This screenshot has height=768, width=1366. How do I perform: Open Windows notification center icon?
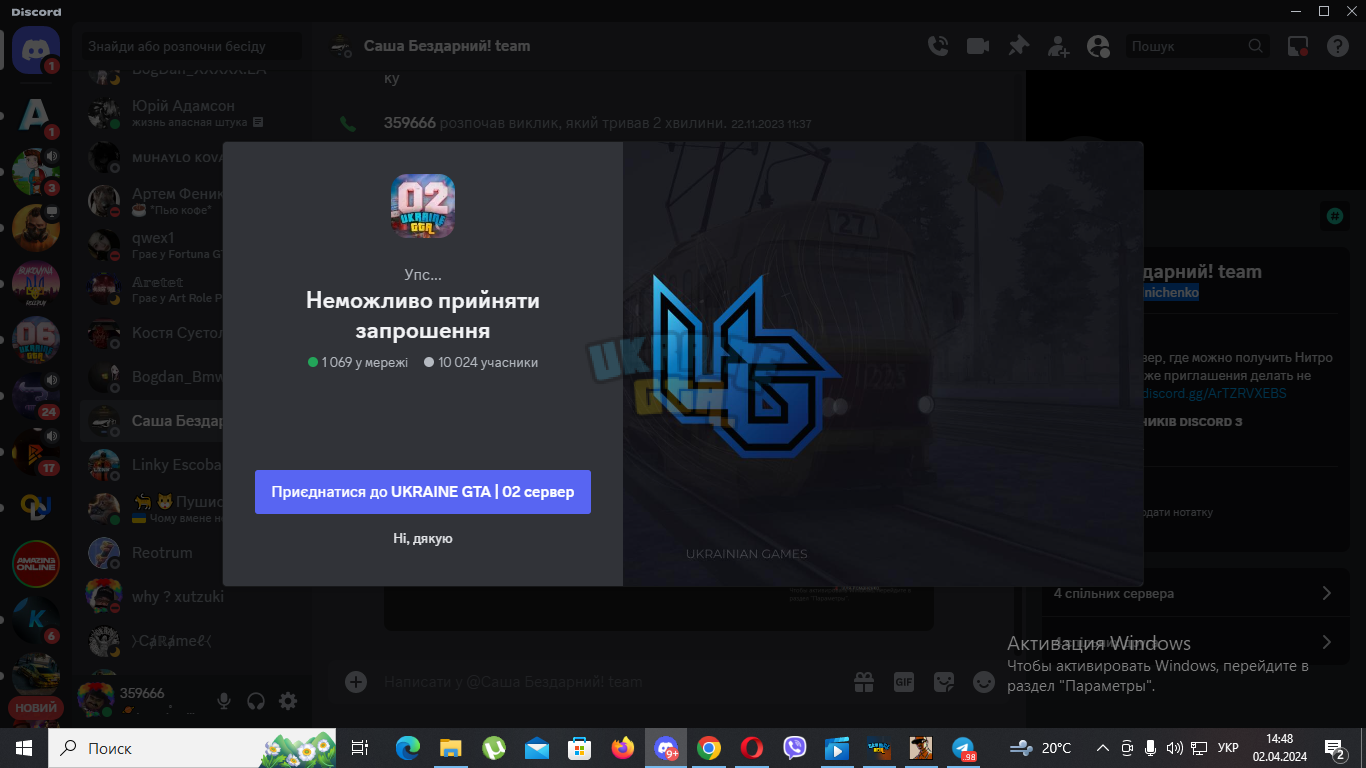[x=1334, y=748]
